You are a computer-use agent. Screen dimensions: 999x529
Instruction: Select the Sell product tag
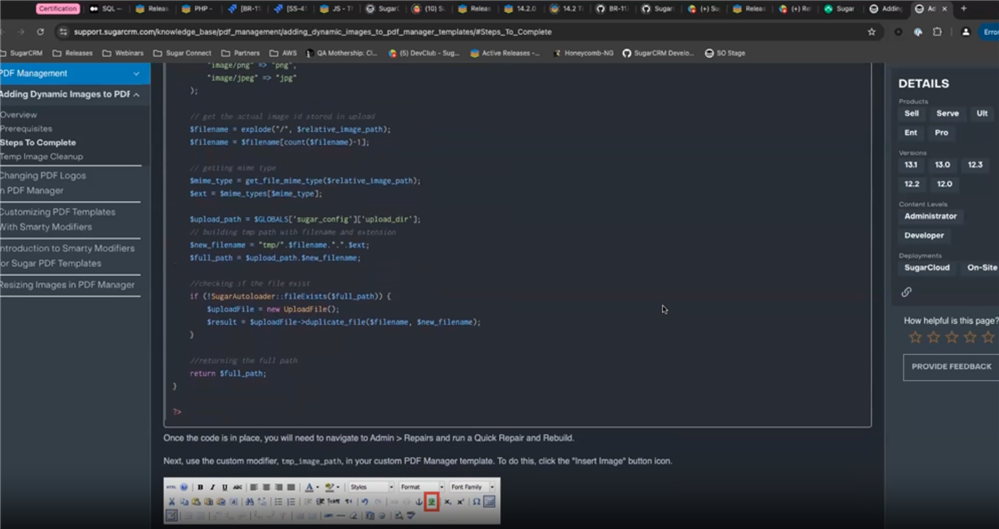click(911, 114)
